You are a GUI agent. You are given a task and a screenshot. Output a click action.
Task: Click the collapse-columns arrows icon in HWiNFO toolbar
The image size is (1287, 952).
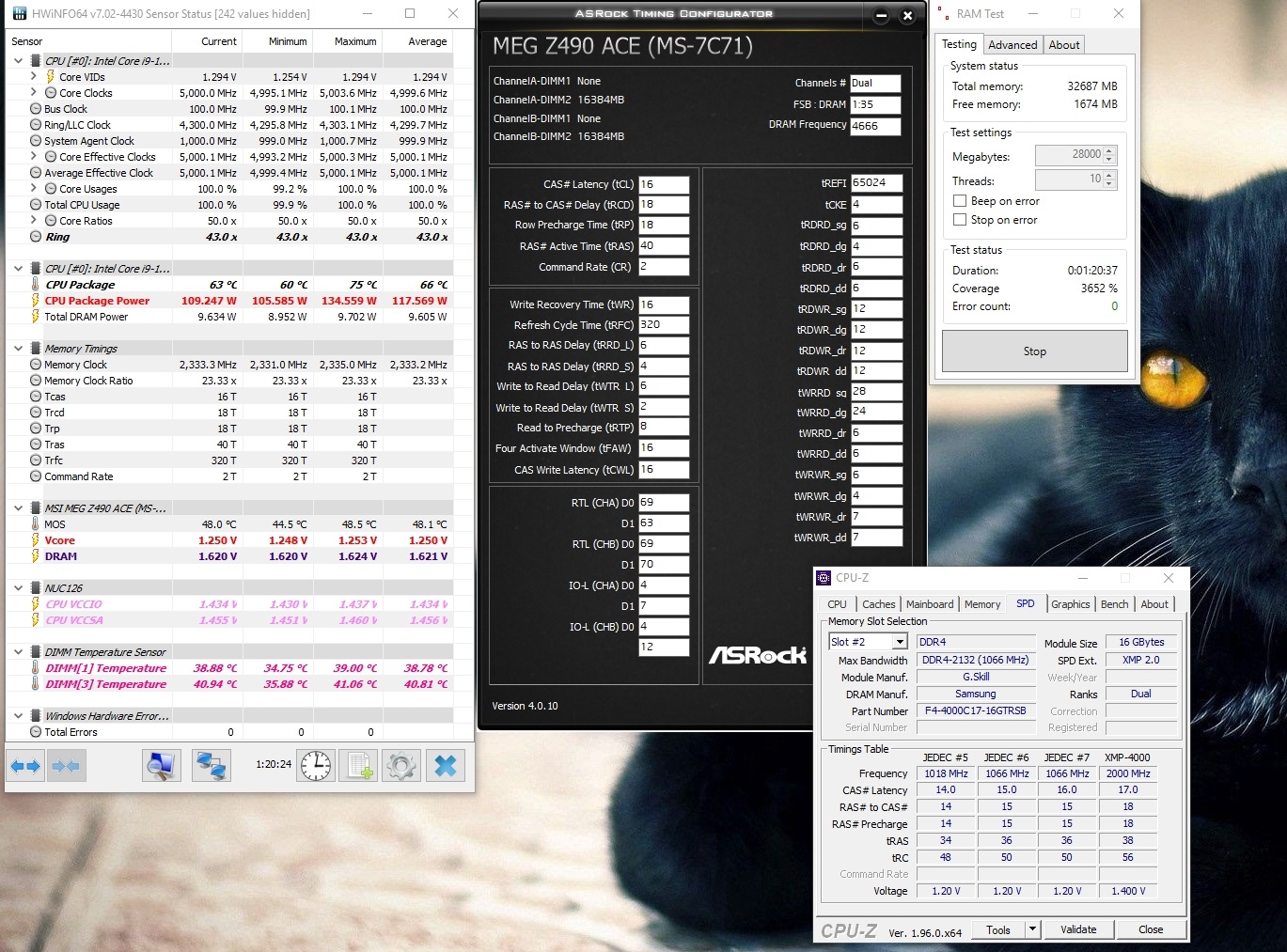[x=66, y=766]
